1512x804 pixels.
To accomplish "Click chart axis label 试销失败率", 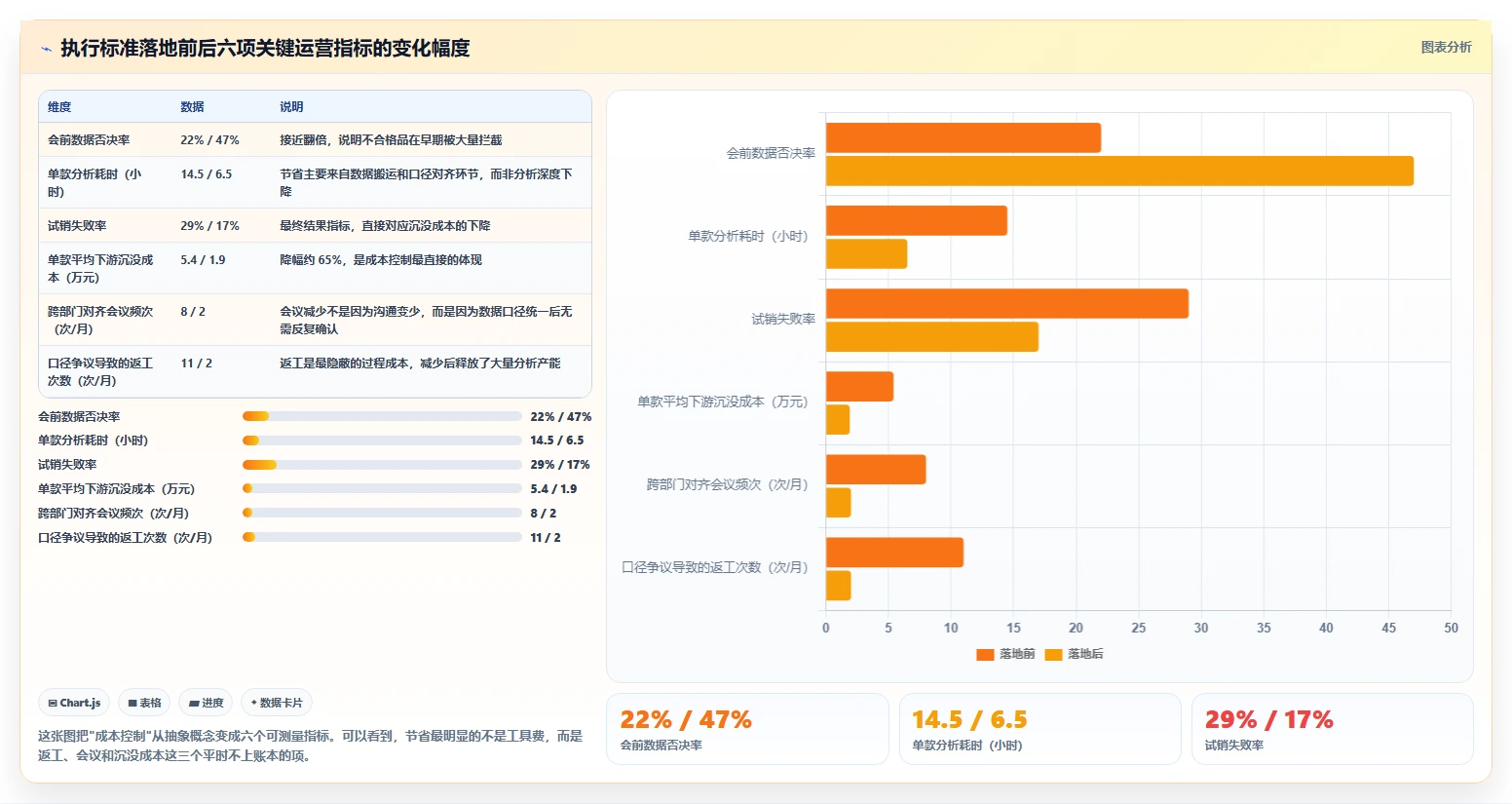I will (783, 319).
